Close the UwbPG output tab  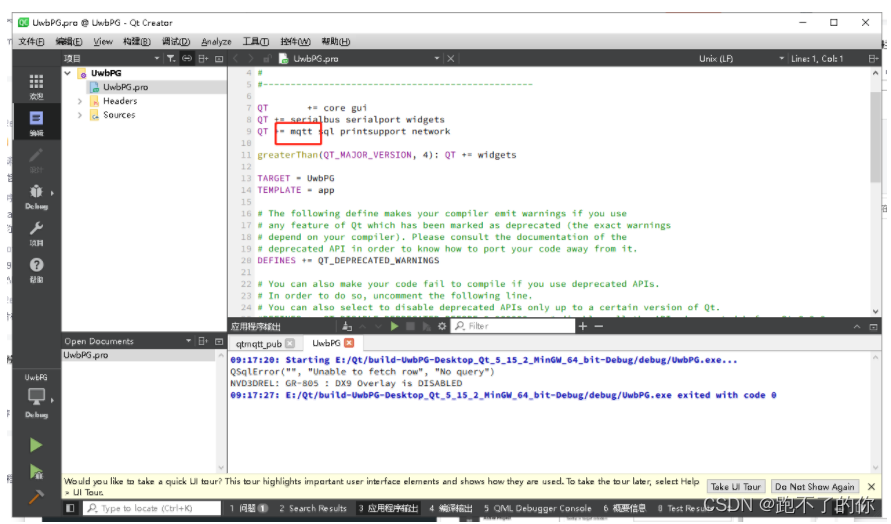click(349, 343)
